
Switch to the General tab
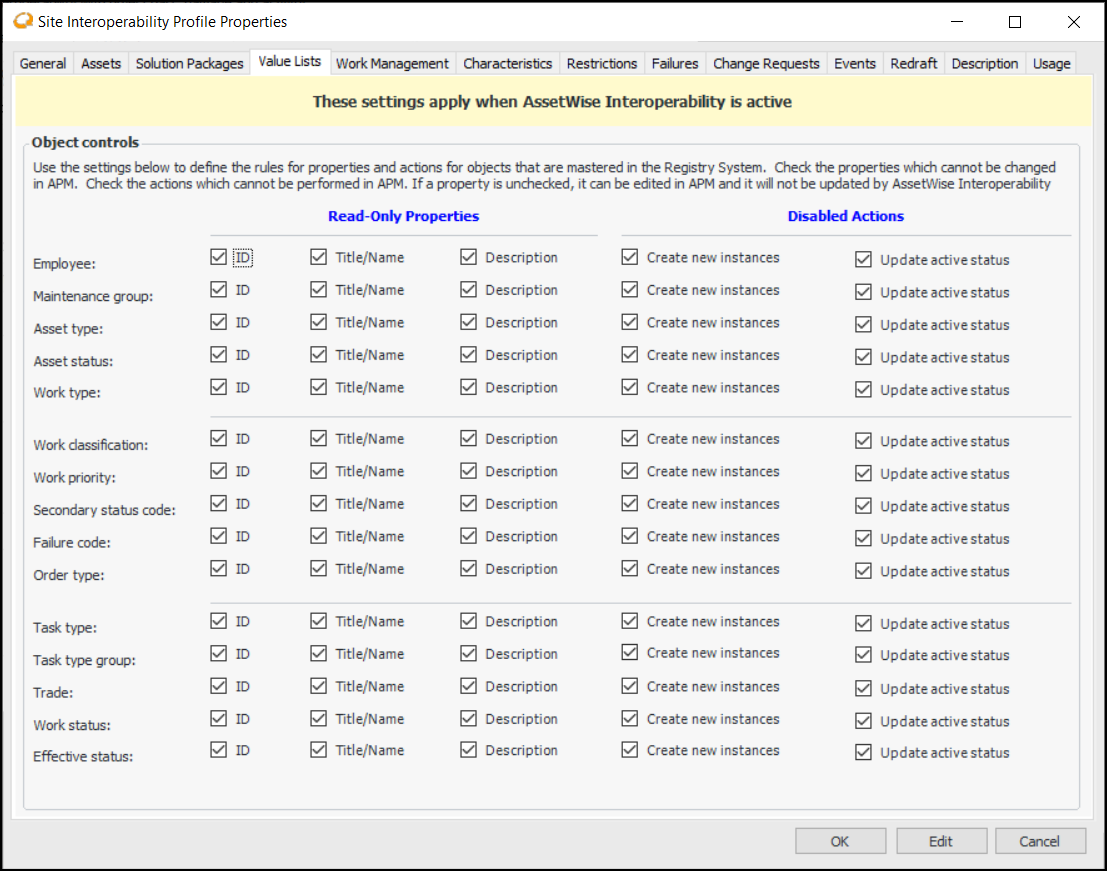coord(43,63)
